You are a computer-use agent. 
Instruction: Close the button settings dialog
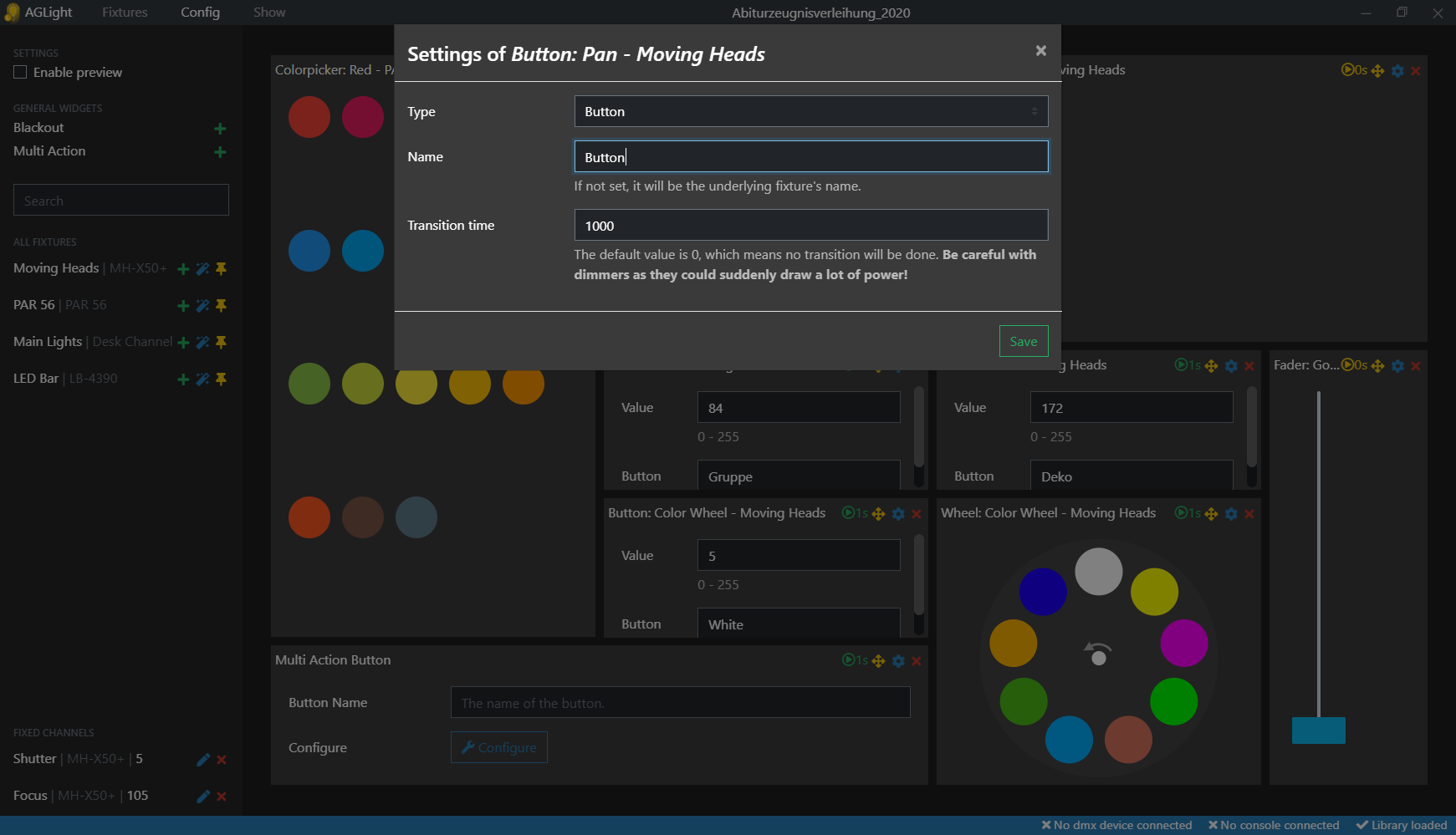coord(1041,51)
